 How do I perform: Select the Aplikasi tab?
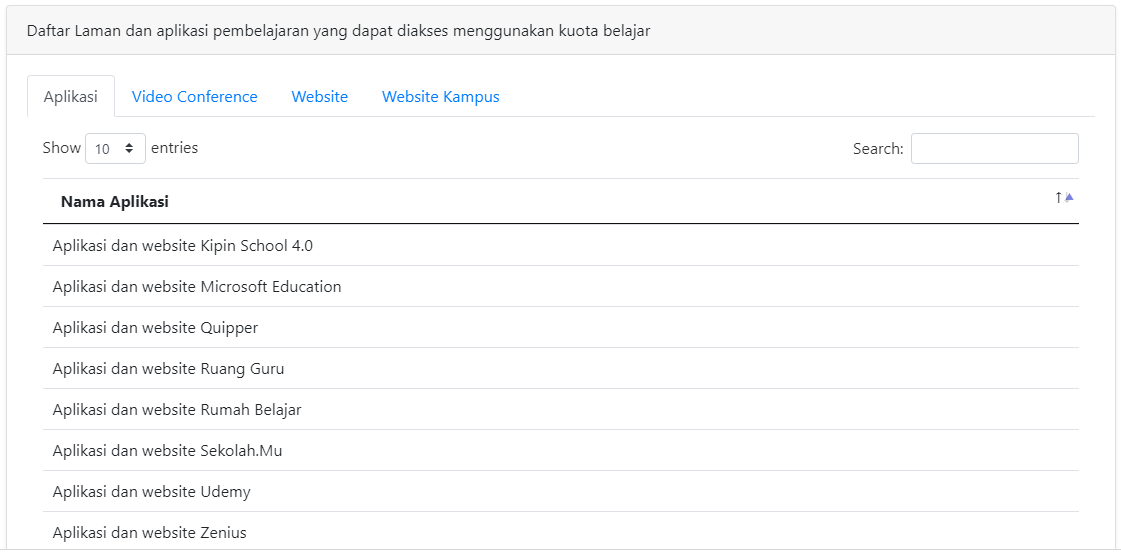click(71, 97)
